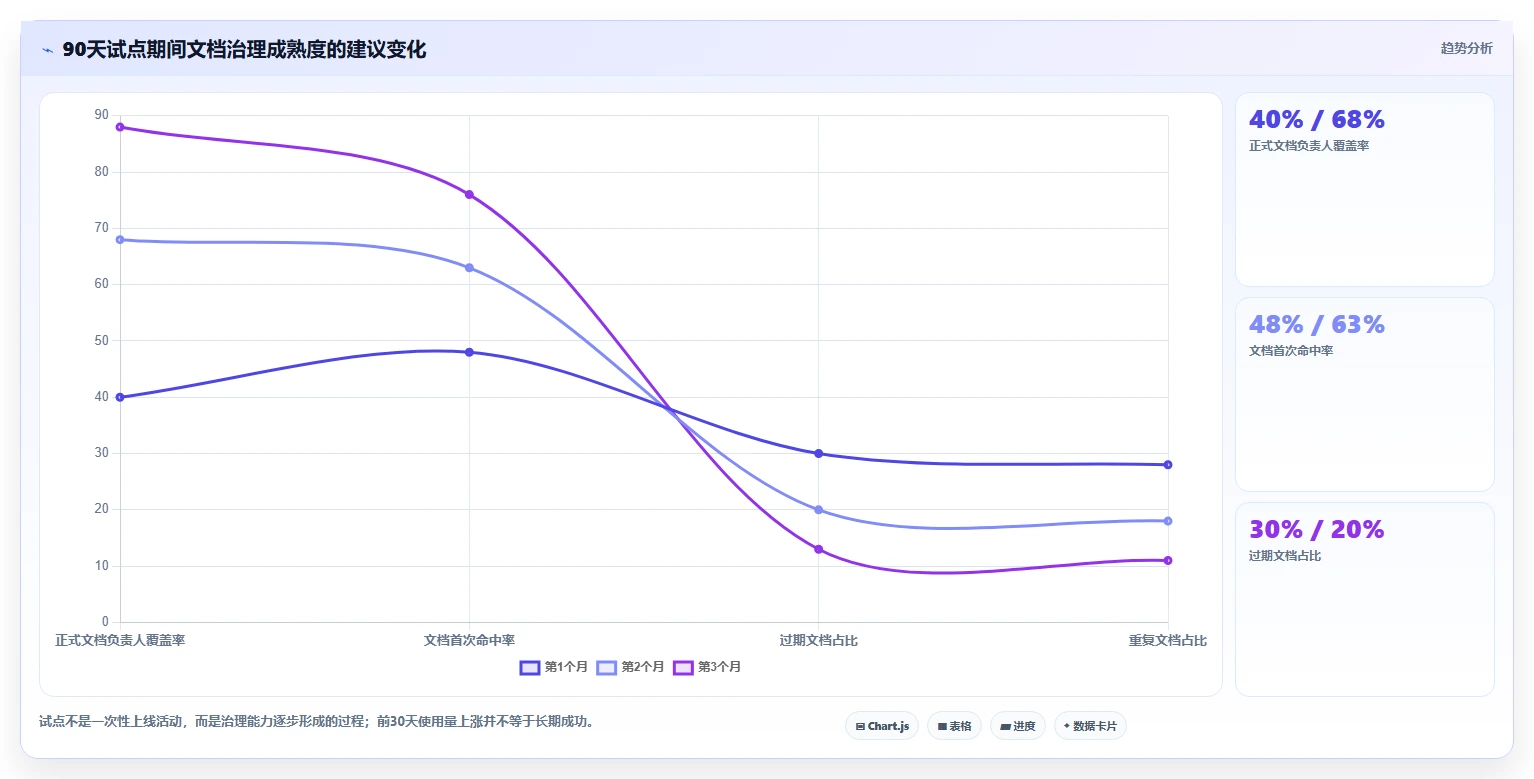Click the chart title 90天试点期间文档治理成熟度的建议变化
Image resolution: width=1534 pixels, height=779 pixels.
244,50
